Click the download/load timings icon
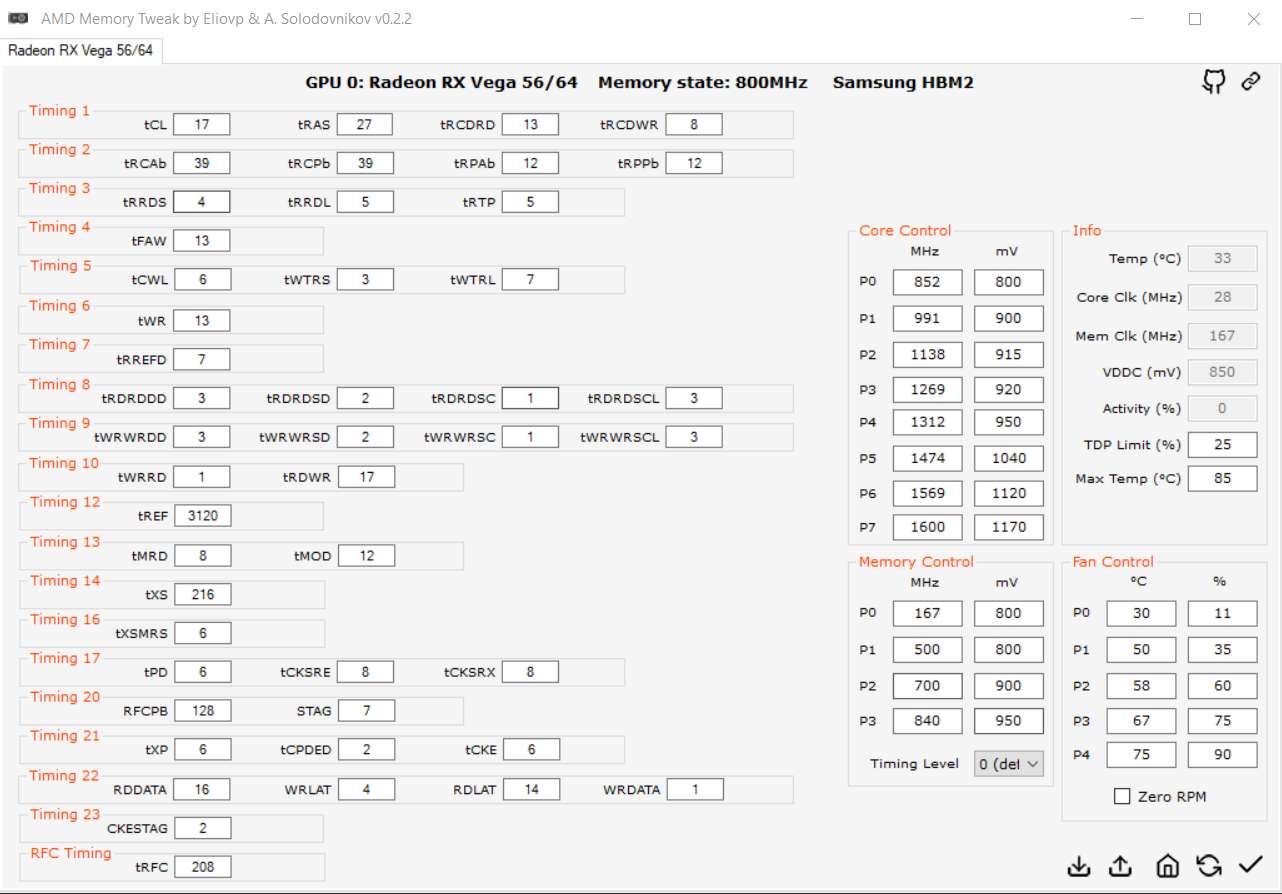This screenshot has width=1282, height=894. (1079, 866)
